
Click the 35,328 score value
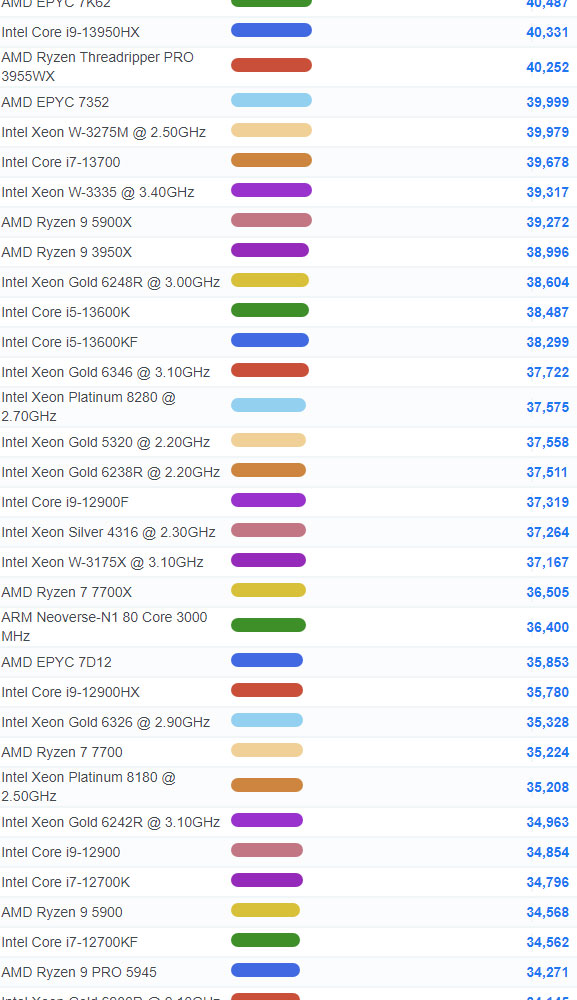pyautogui.click(x=547, y=722)
